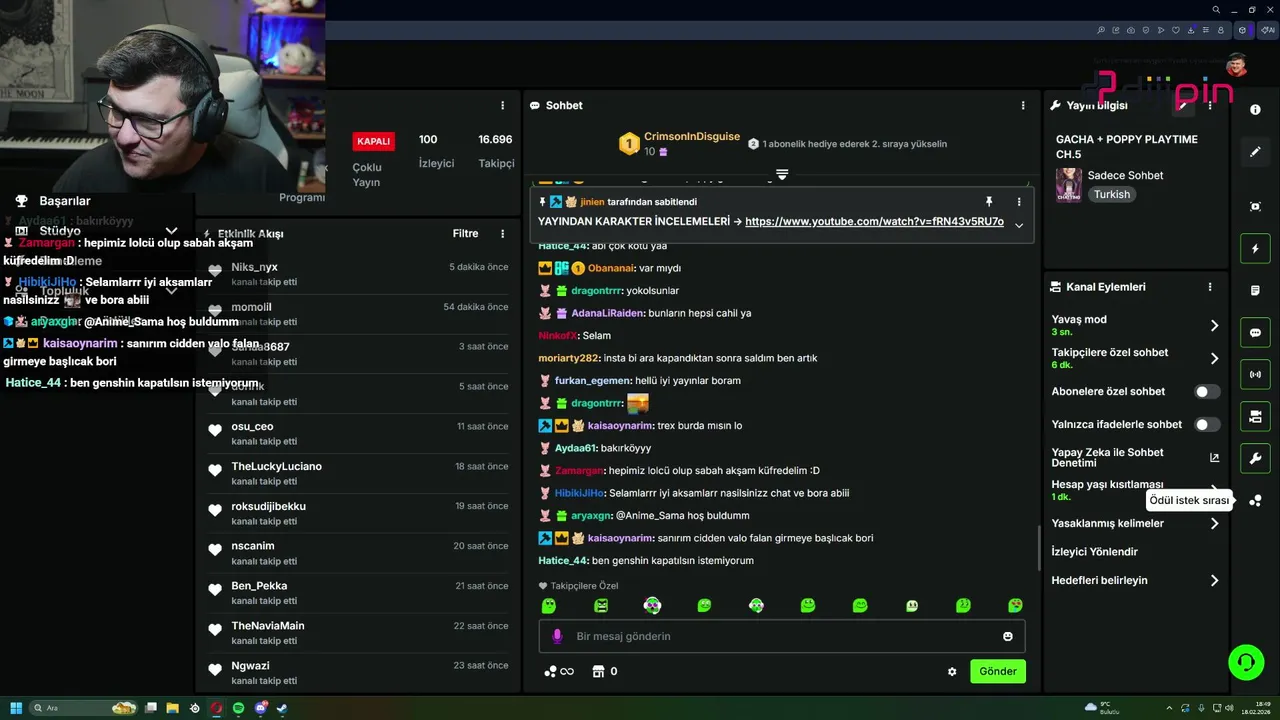Open chat settings gear icon

pos(952,672)
